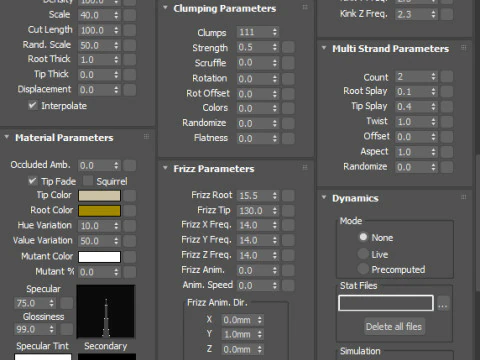The image size is (480, 360).
Task: Grab the Clumping Parameters rollout drag handle
Action: click(305, 7)
